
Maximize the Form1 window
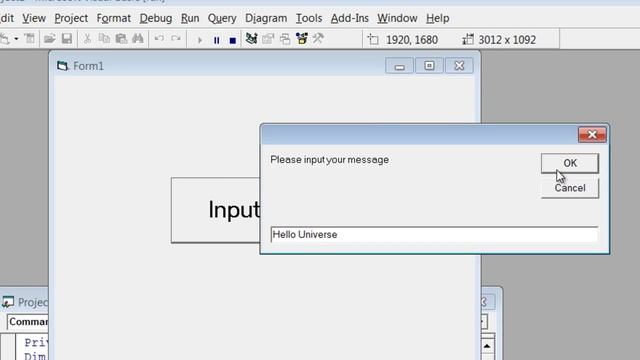pos(429,66)
